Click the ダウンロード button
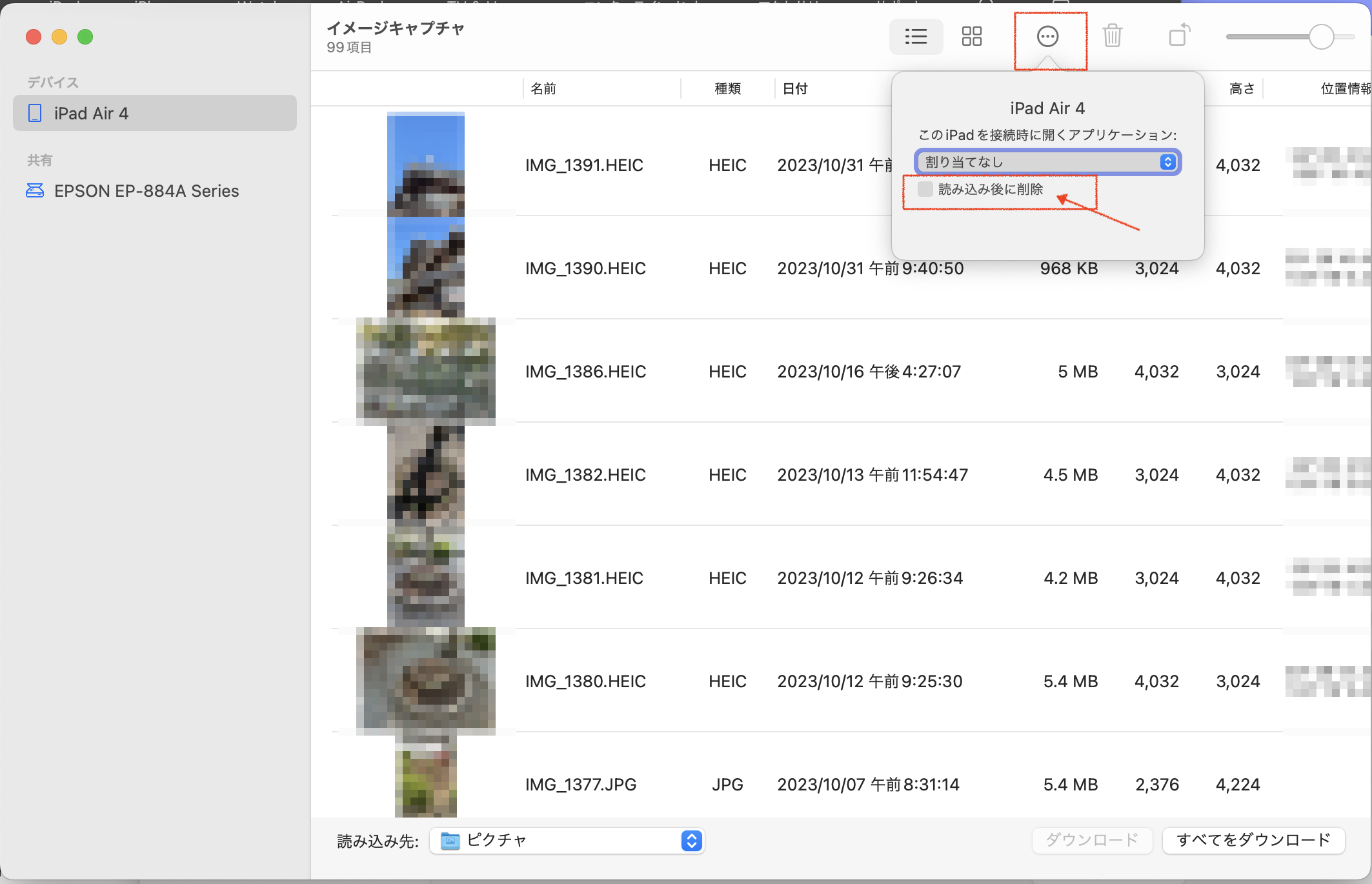This screenshot has height=884, width=1372. (1091, 840)
